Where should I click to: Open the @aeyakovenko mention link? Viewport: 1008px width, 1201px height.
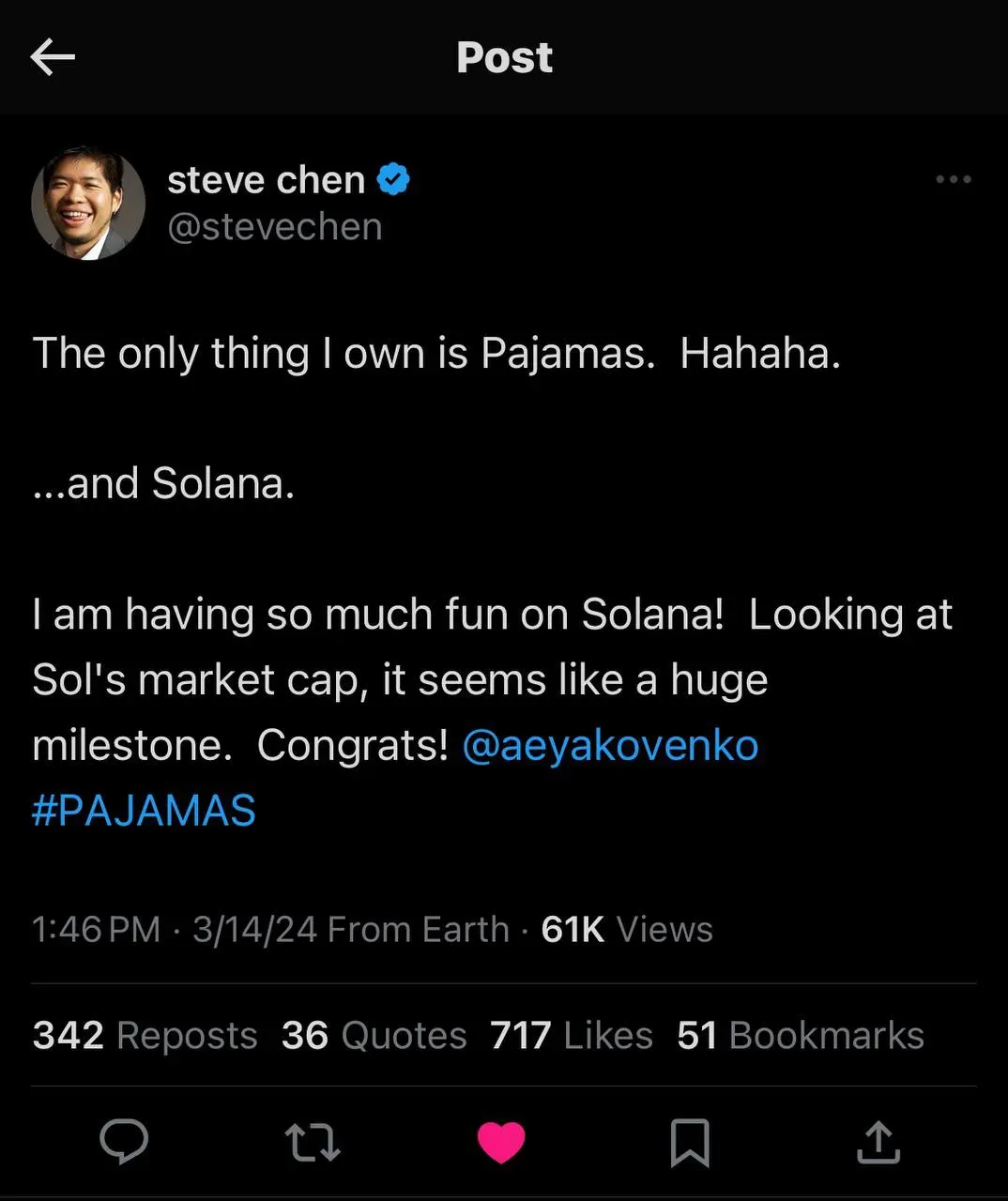[x=610, y=746]
